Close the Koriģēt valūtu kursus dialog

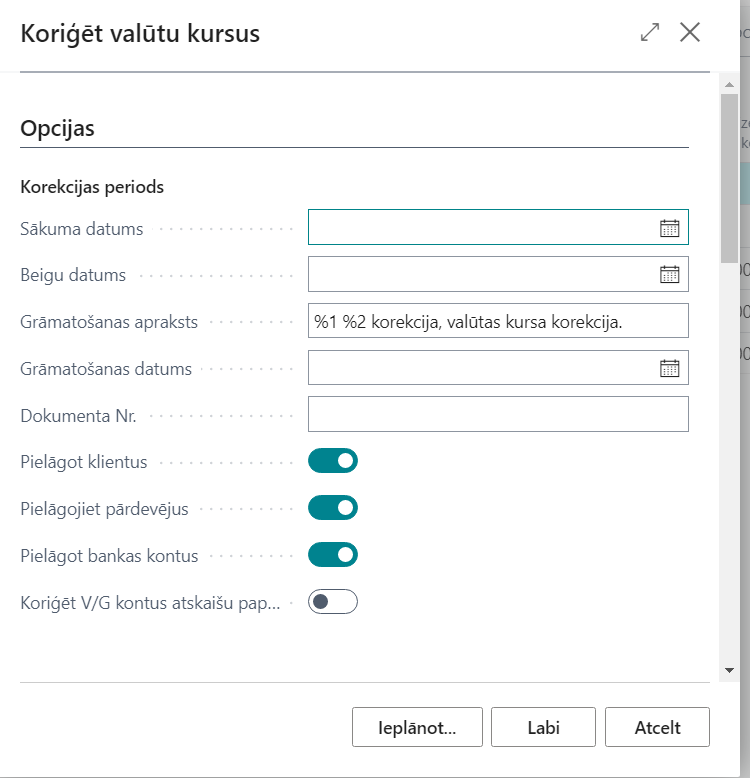click(690, 33)
